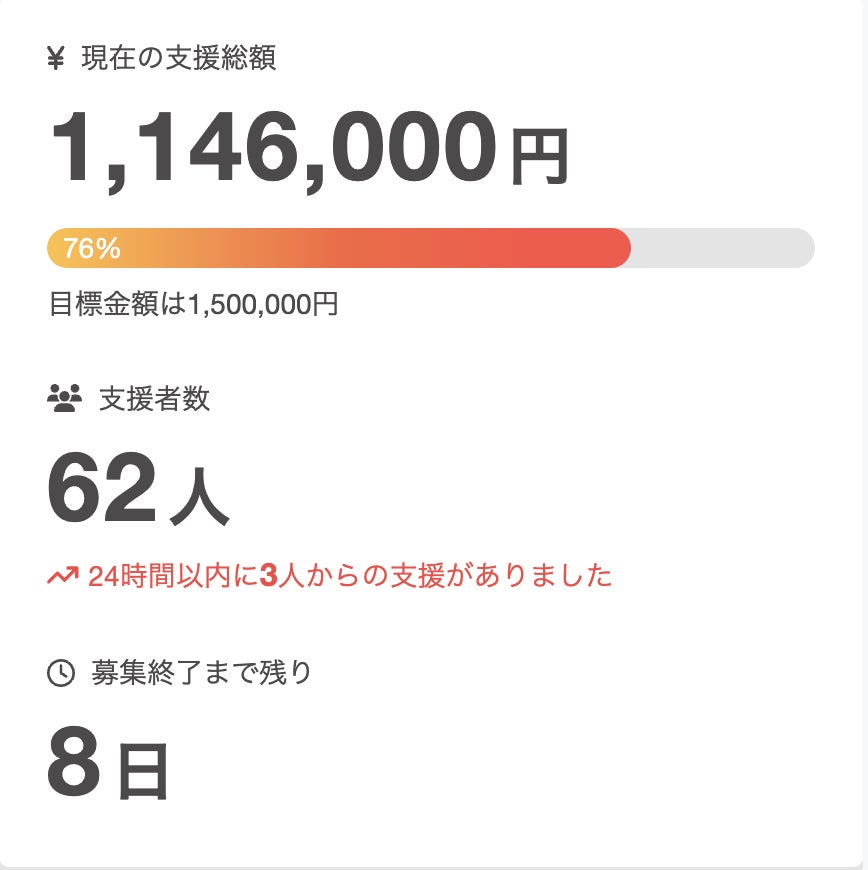Select the 支援者数 heading
The height and width of the screenshot is (870, 868).
[x=154, y=399]
